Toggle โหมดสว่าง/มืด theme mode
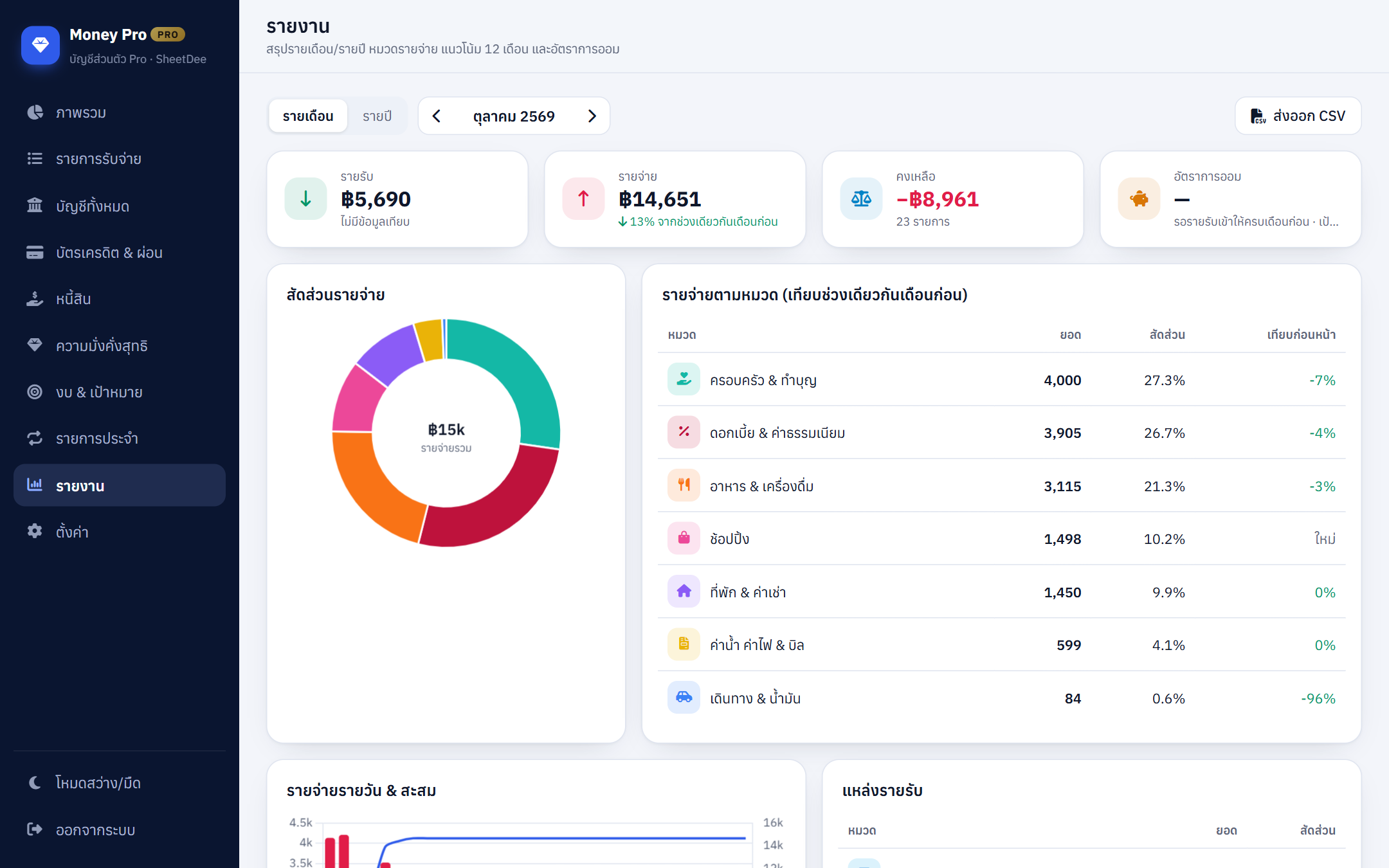Screen dimensions: 1389x868 point(120,782)
